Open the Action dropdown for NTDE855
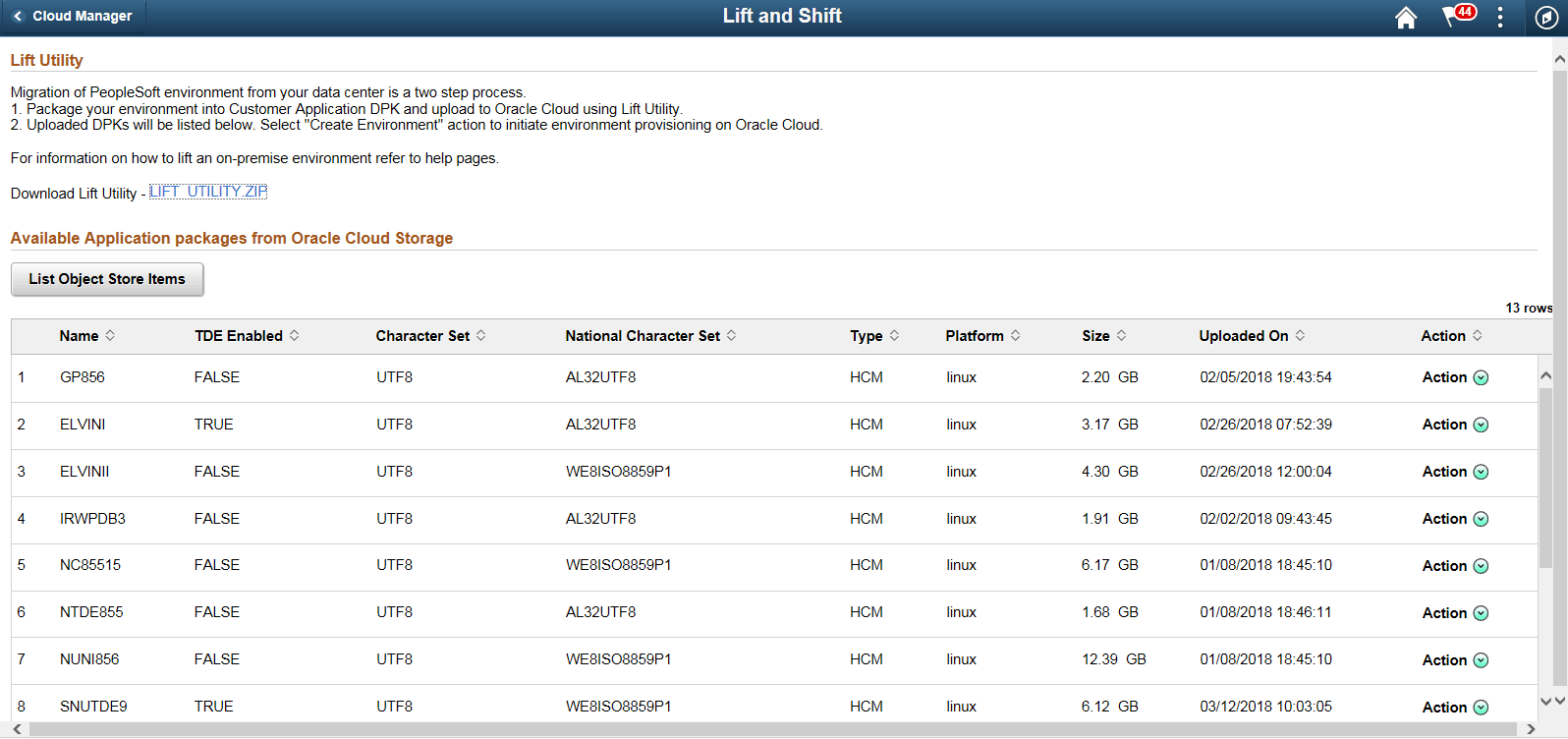The height and width of the screenshot is (739, 1568). [x=1455, y=613]
